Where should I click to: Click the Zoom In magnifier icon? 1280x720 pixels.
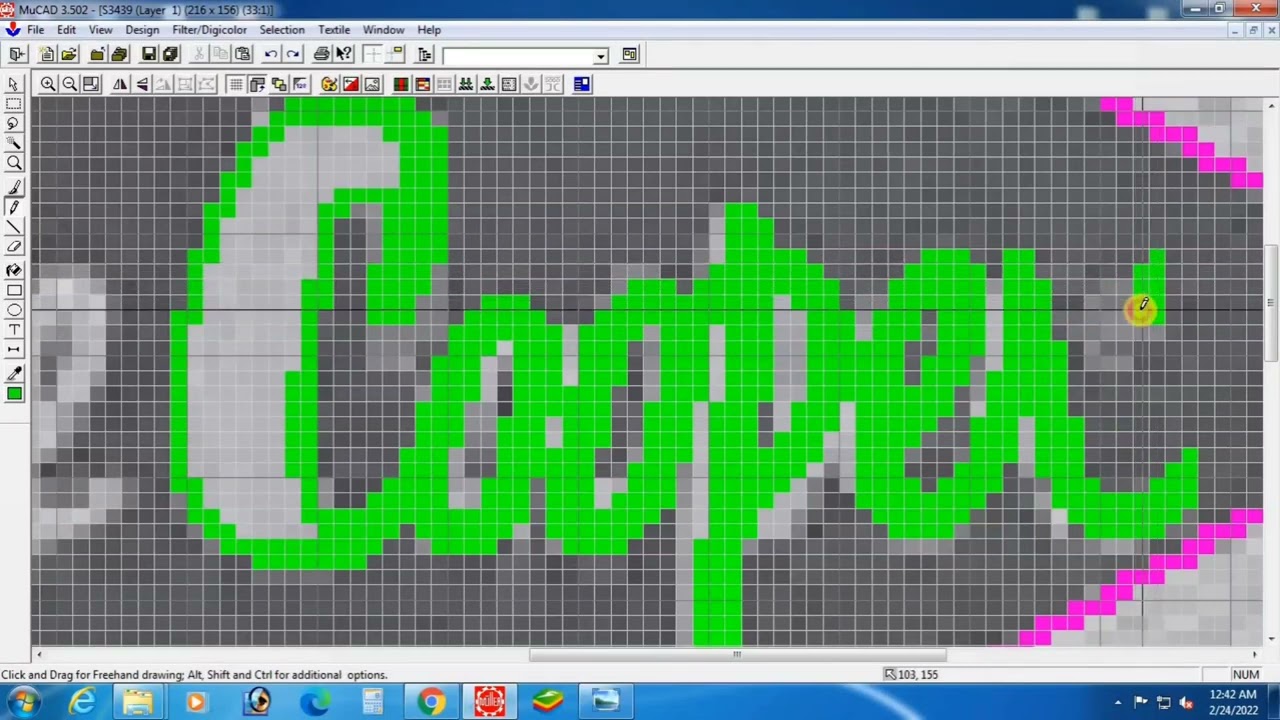[x=48, y=84]
